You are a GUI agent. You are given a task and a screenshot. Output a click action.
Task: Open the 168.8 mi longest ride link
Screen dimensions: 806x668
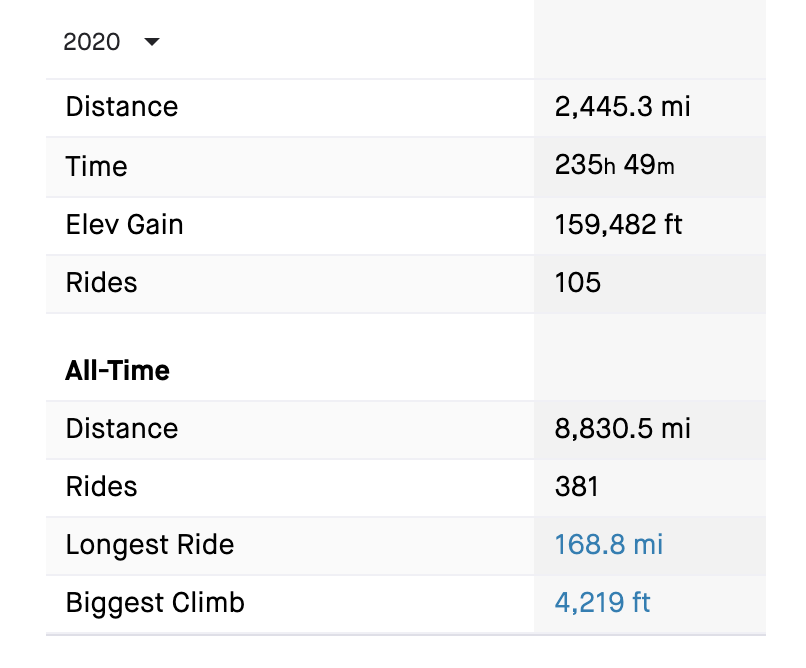[609, 545]
